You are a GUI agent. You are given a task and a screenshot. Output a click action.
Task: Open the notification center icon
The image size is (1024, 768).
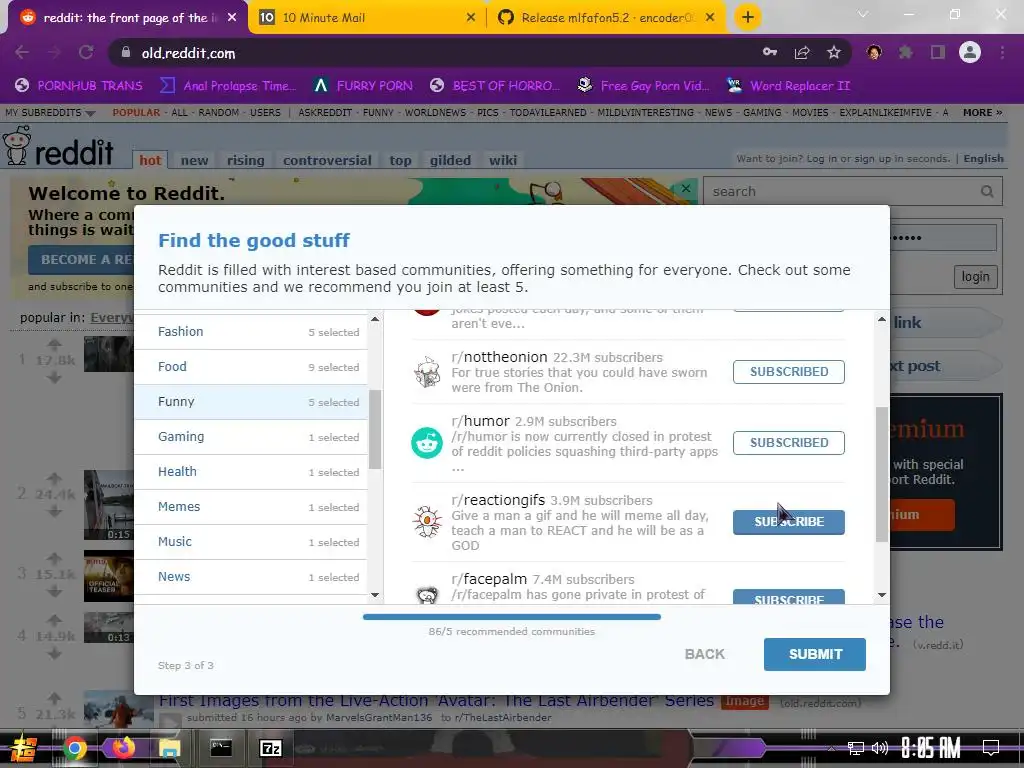tap(991, 748)
